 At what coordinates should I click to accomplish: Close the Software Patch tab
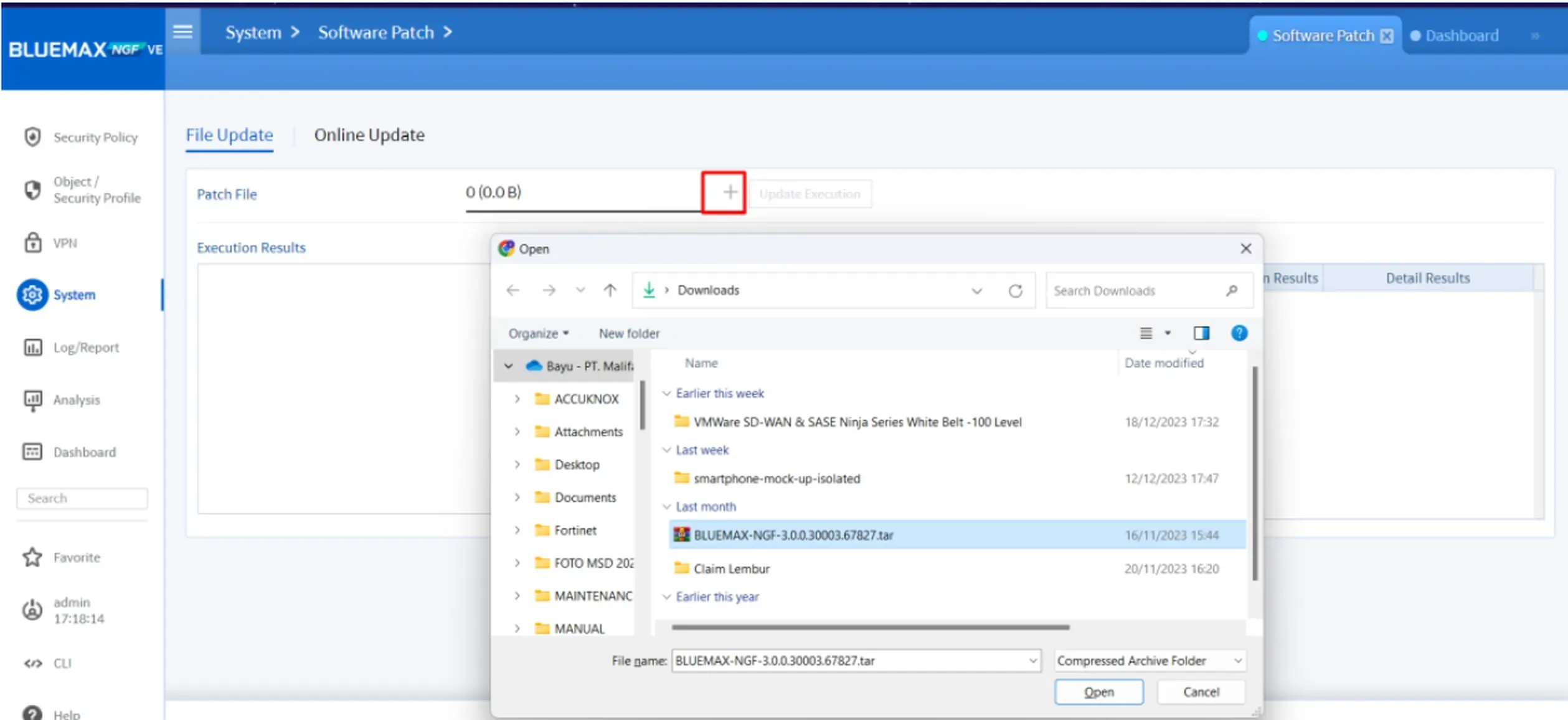[1387, 36]
